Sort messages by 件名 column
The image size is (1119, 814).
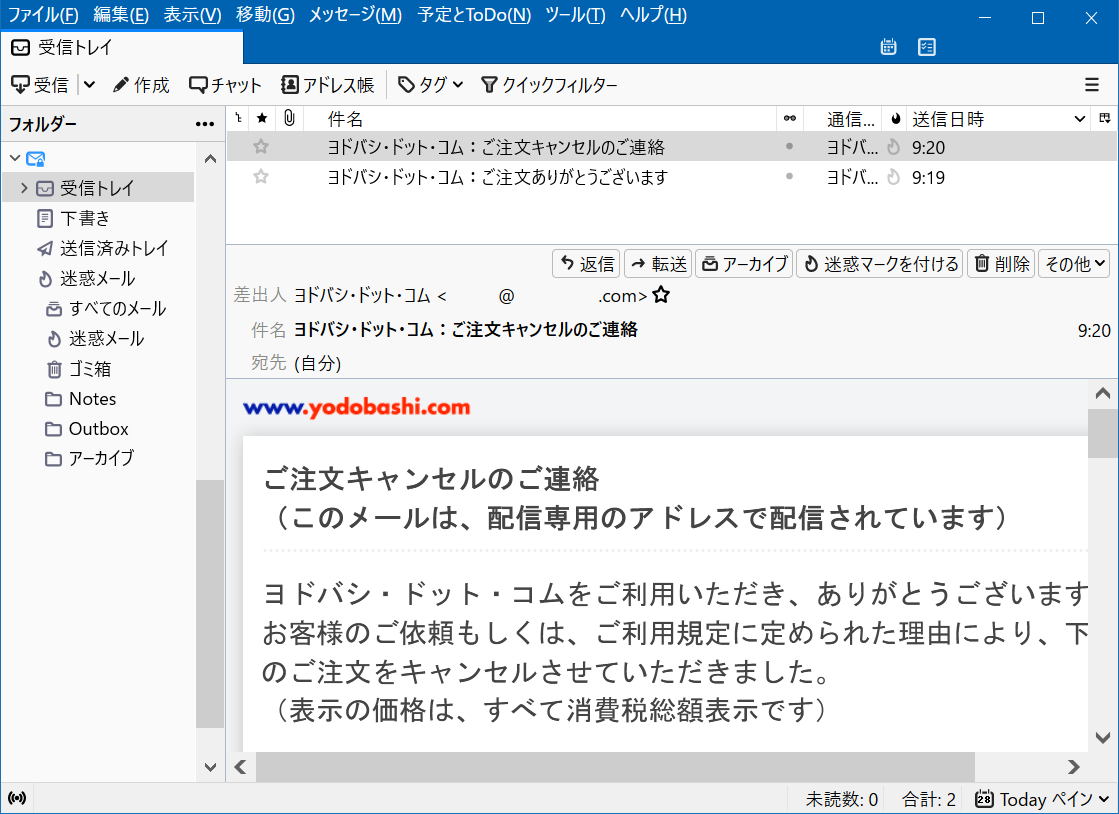(x=540, y=118)
